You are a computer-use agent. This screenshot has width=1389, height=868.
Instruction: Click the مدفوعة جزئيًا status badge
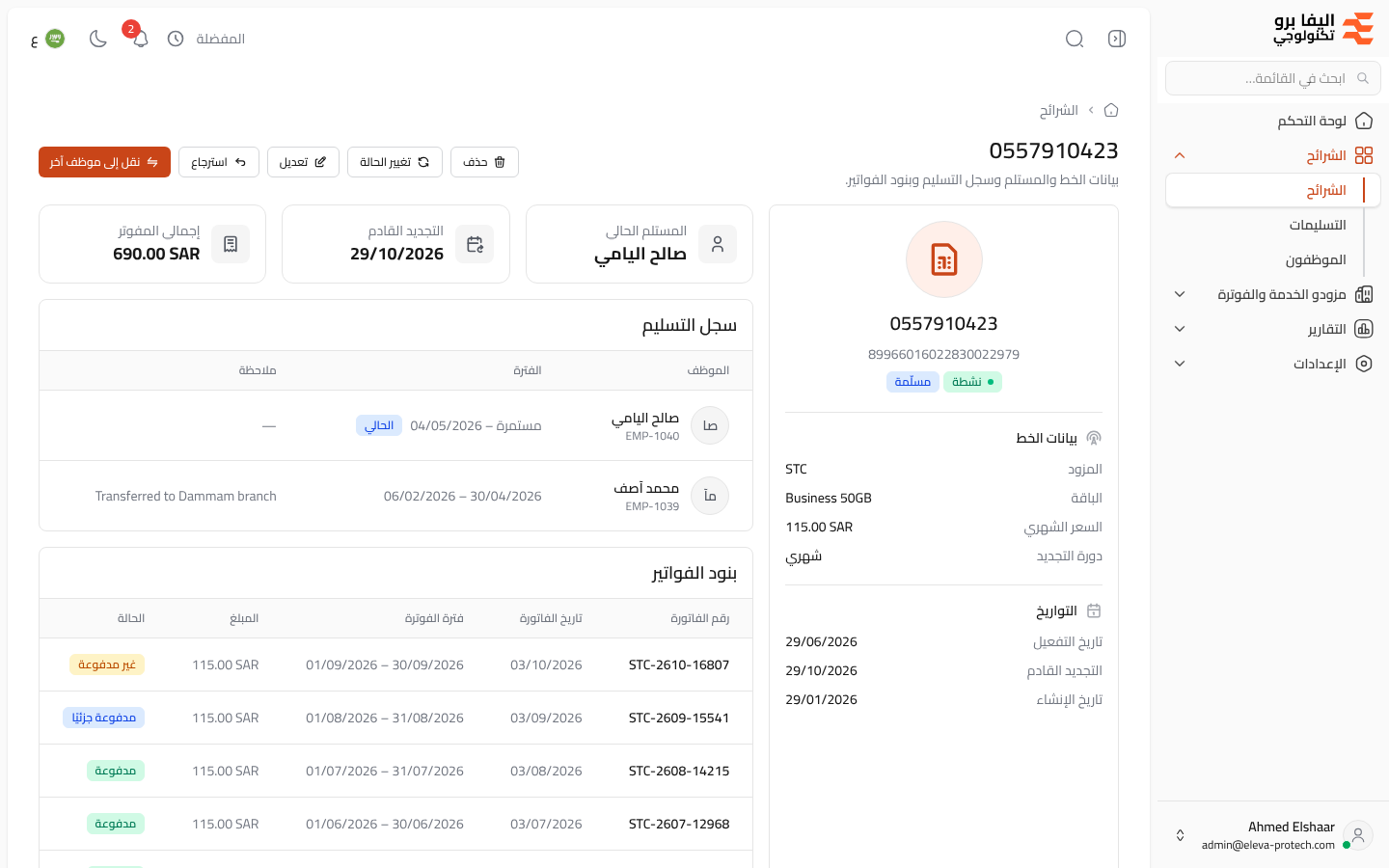(104, 718)
